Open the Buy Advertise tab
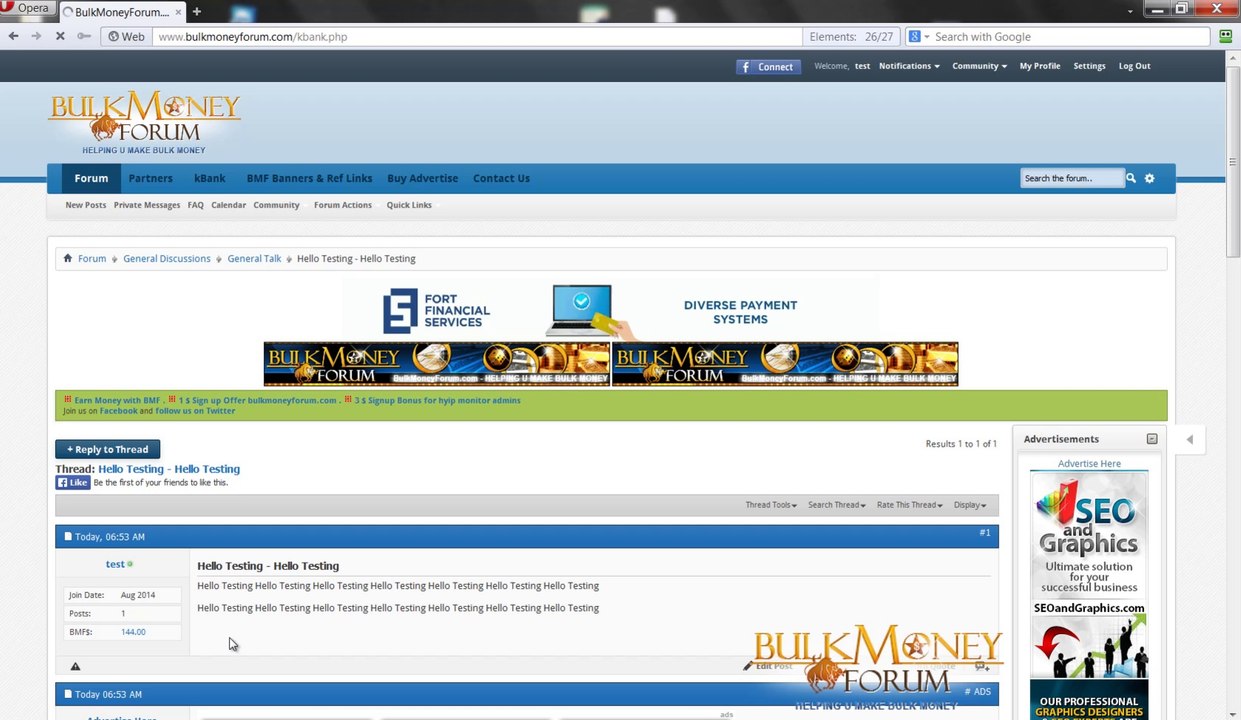Viewport: 1241px width, 720px height. pos(422,178)
